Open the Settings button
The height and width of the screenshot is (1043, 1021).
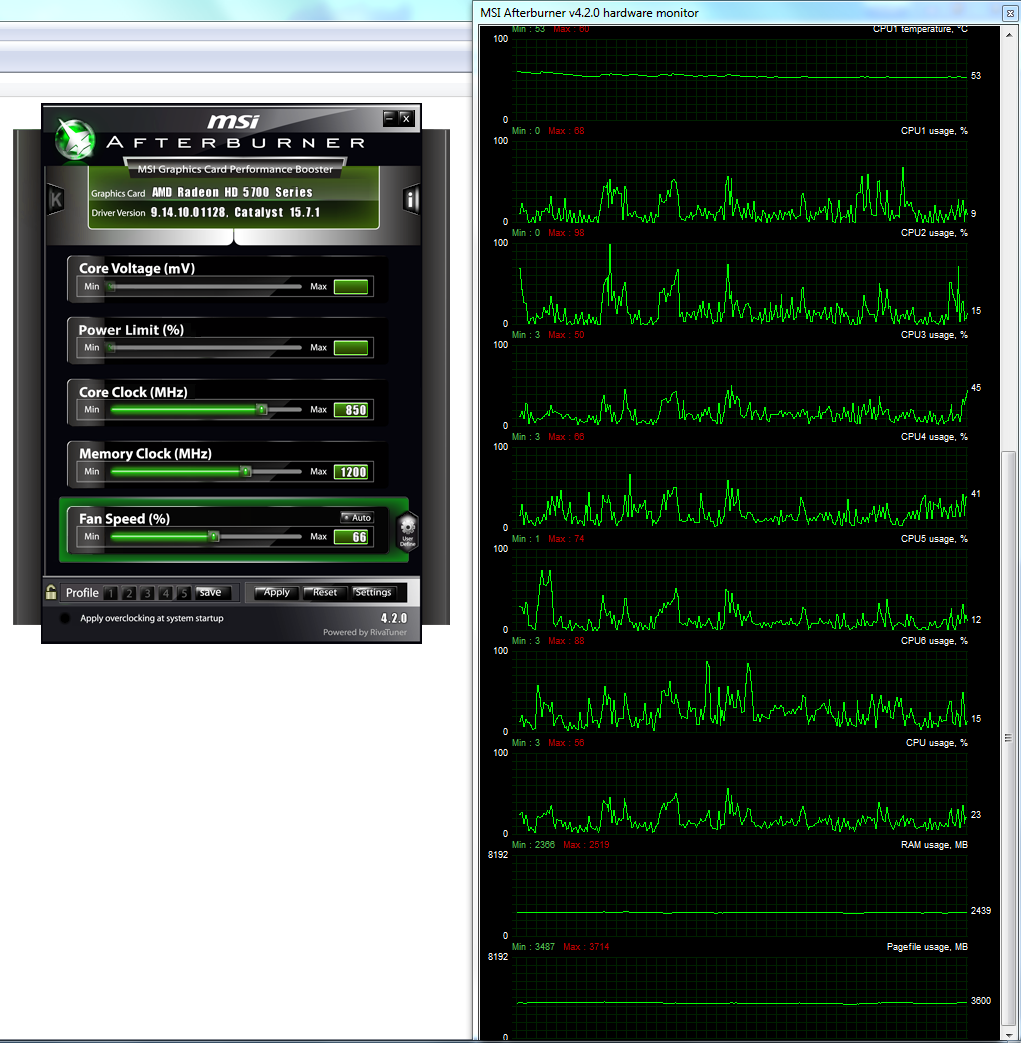373,593
